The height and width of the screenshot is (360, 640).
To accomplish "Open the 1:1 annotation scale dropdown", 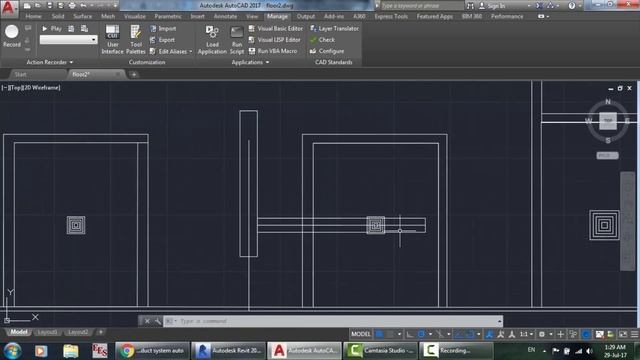I will click(x=526, y=334).
